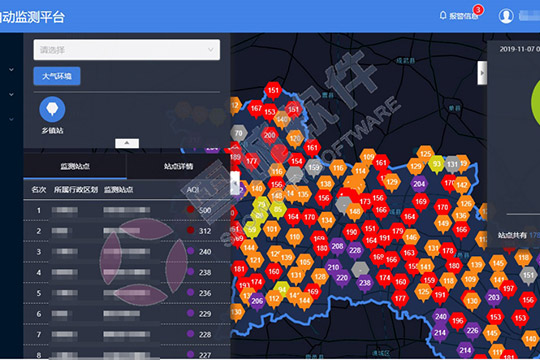Select the red 178 station marker
This screenshot has width=540, height=360.
pyautogui.click(x=447, y=251)
